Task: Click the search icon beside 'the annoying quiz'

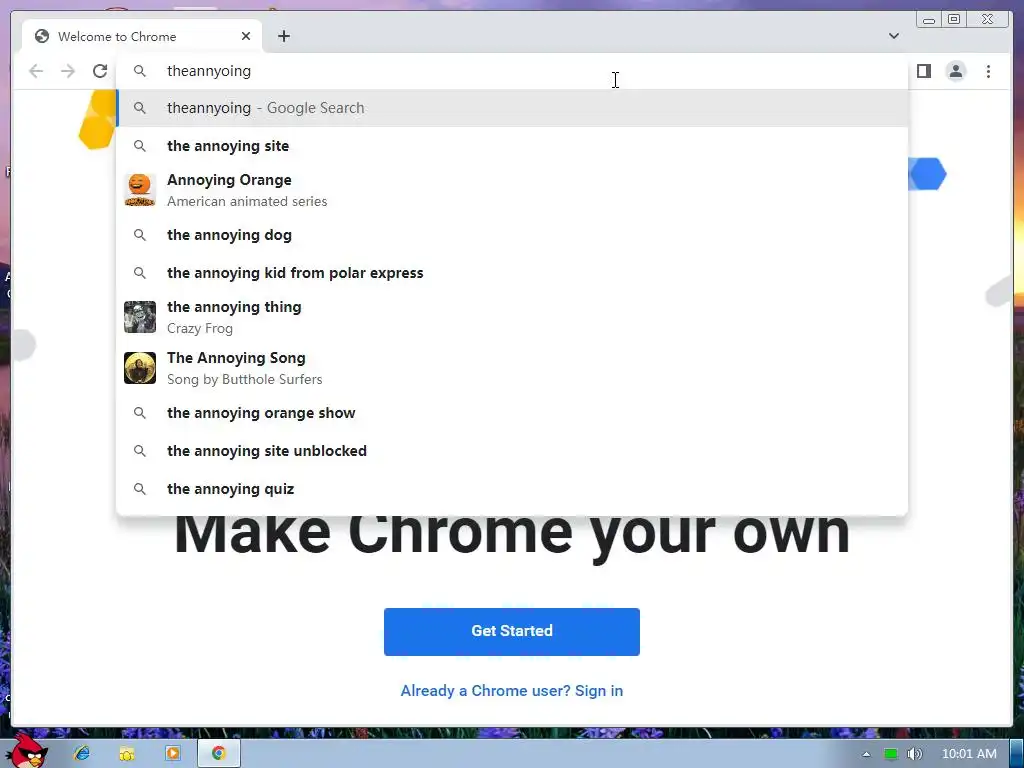Action: [140, 488]
